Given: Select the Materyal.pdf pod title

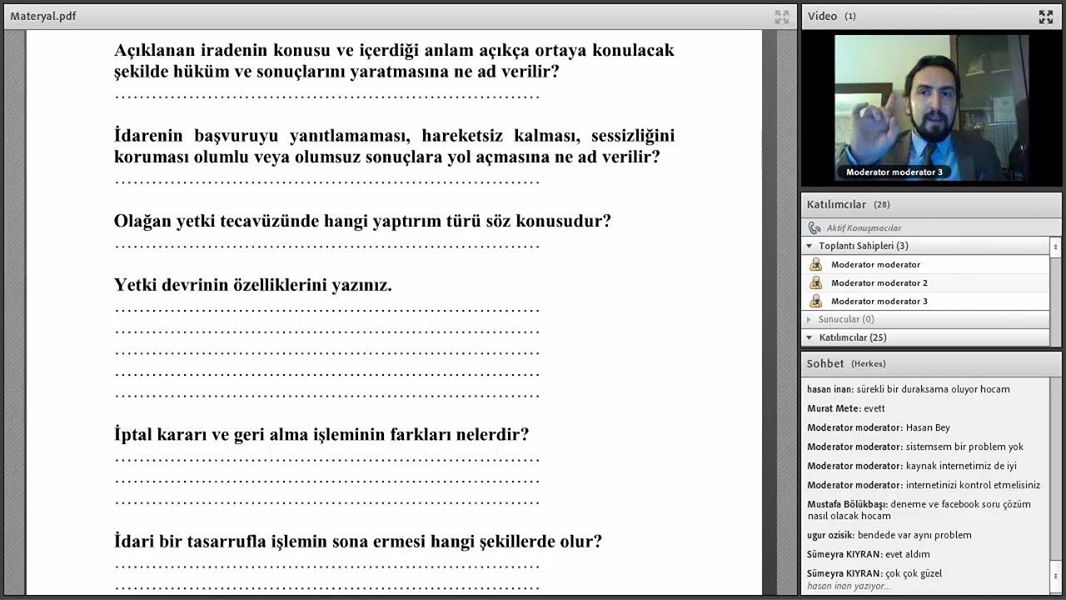Looking at the screenshot, I should pos(43,16).
